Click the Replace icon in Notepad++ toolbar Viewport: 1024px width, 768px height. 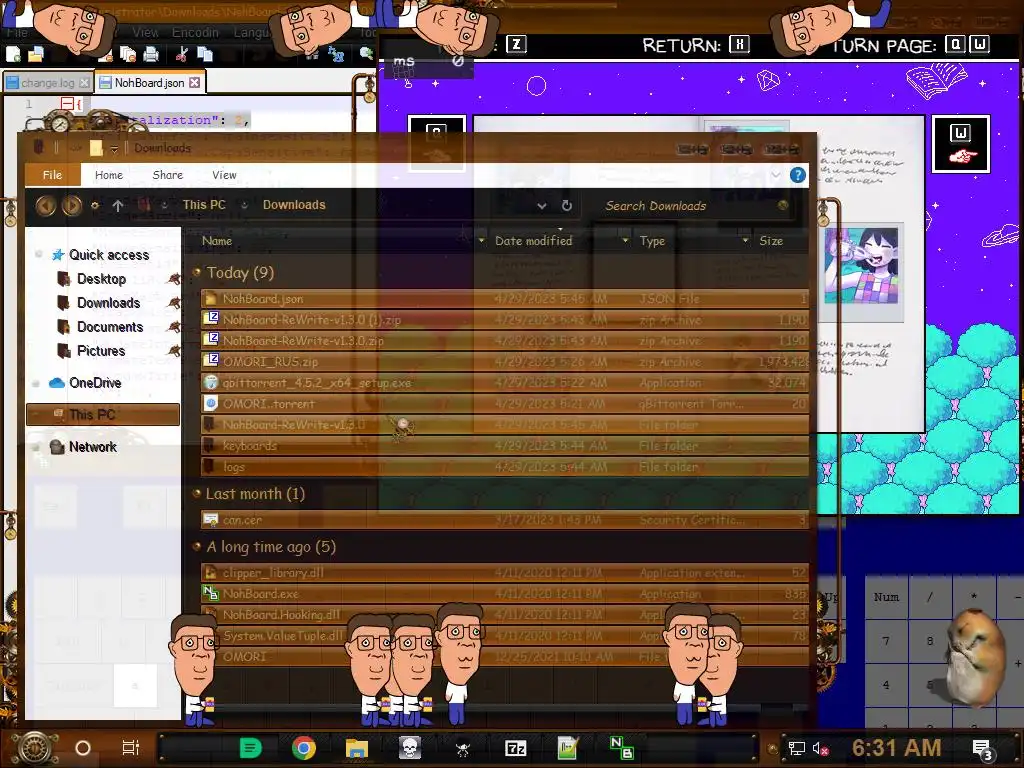[336, 54]
